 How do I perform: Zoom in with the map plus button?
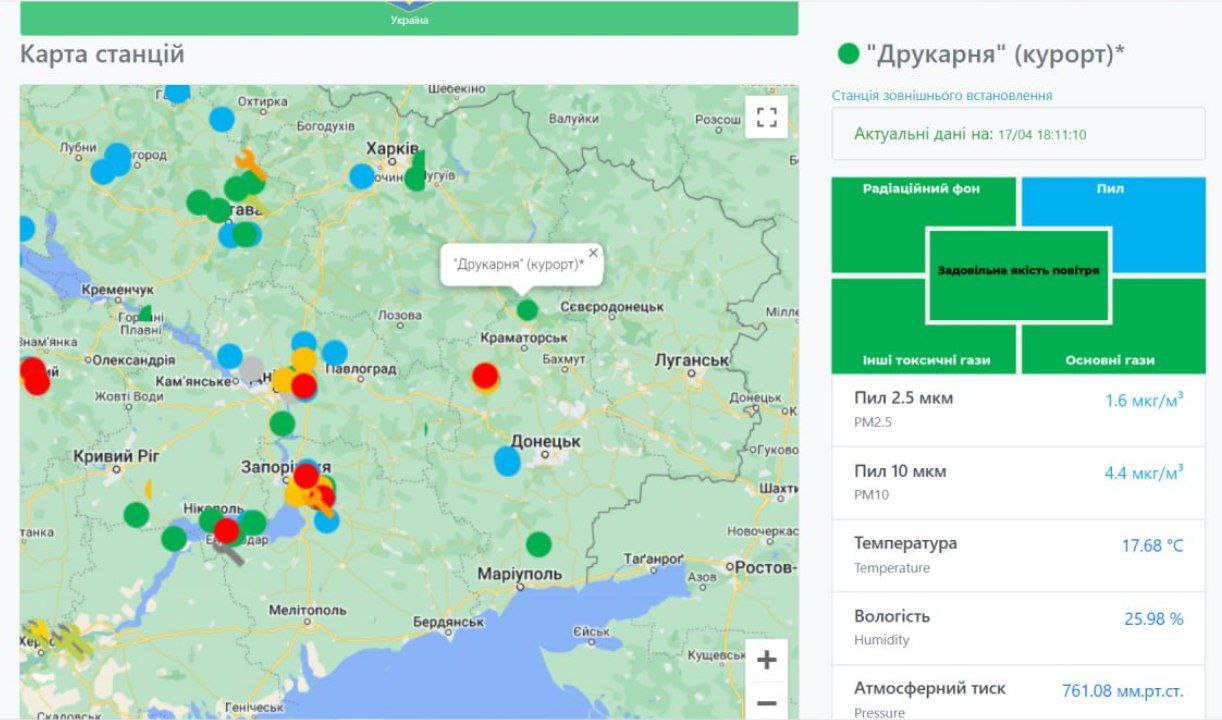767,660
